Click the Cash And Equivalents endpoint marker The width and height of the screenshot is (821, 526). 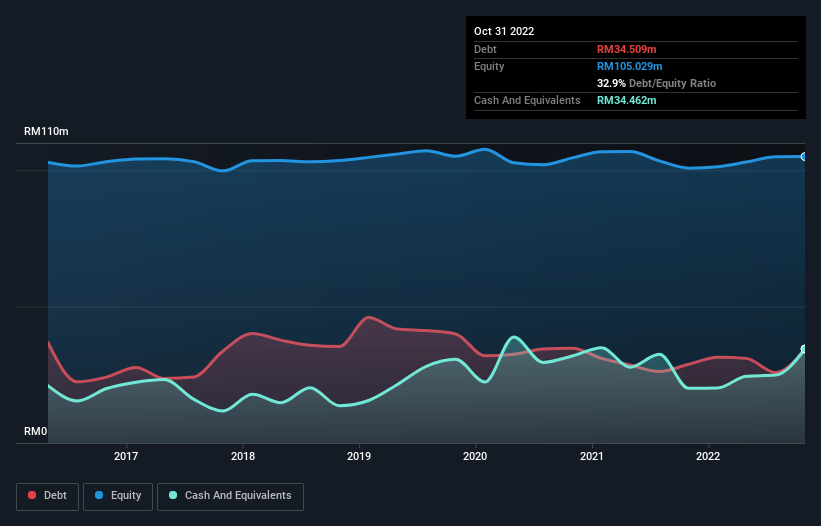pyautogui.click(x=804, y=349)
